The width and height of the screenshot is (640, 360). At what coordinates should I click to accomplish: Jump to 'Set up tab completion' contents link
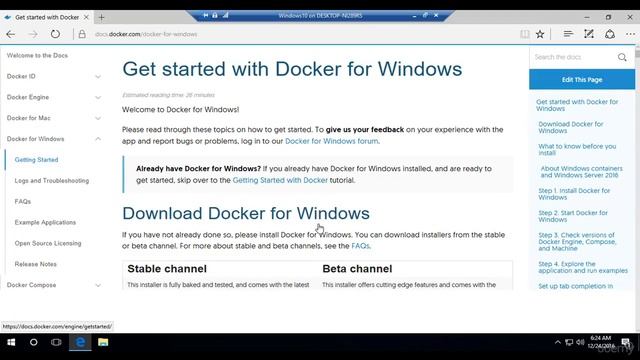(576, 286)
